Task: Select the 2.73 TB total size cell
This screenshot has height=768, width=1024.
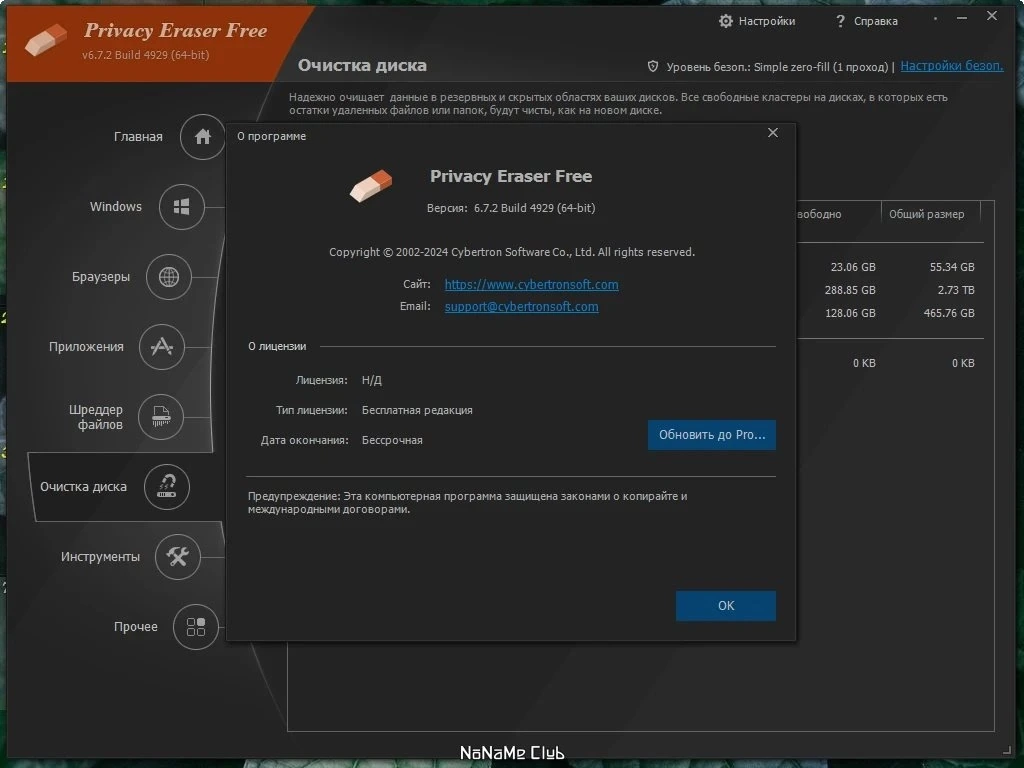Action: pyautogui.click(x=956, y=290)
